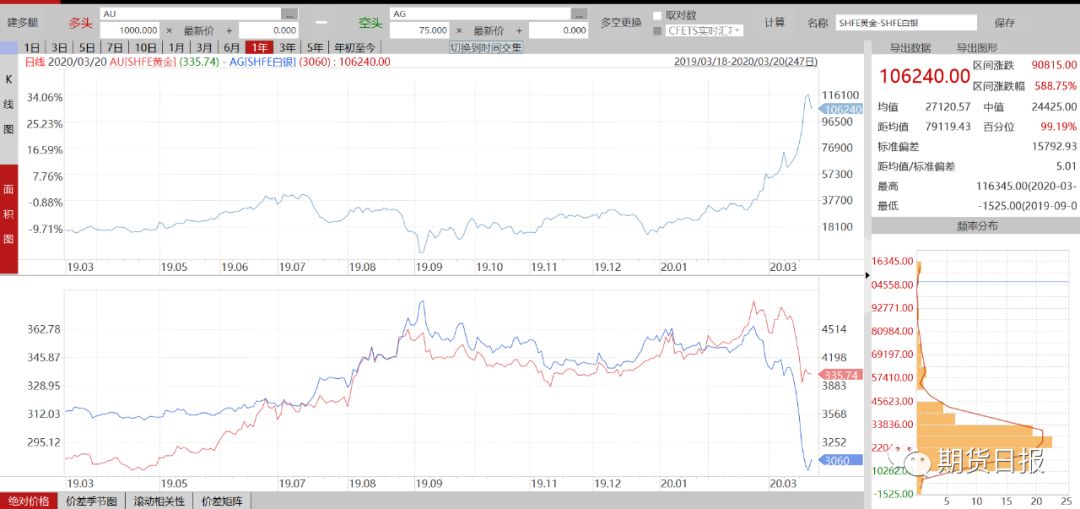Open the CFETS实时汇率 dropdown
The height and width of the screenshot is (509, 1080).
point(739,31)
